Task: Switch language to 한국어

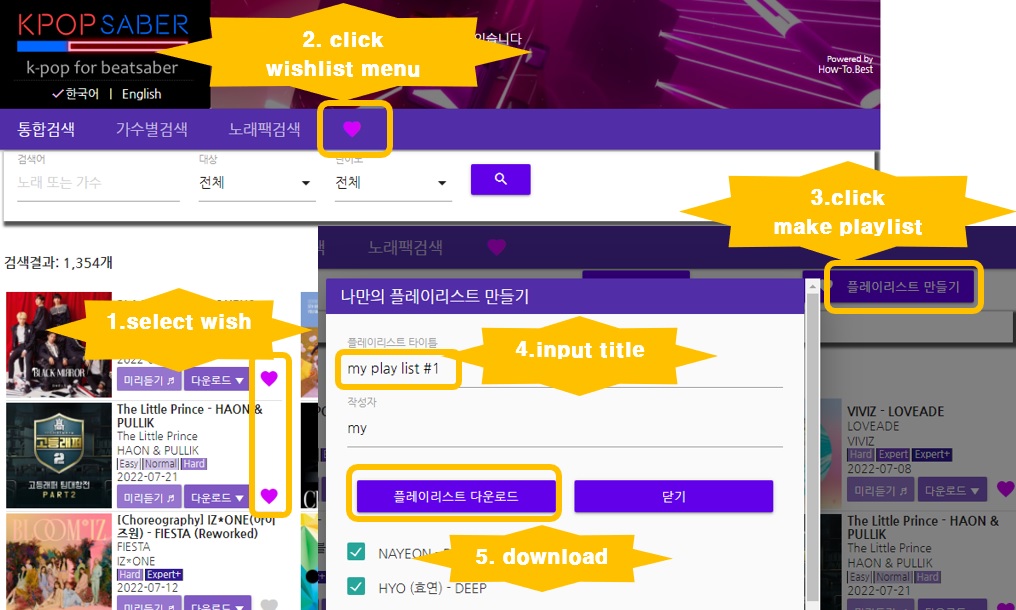Action: [x=76, y=94]
